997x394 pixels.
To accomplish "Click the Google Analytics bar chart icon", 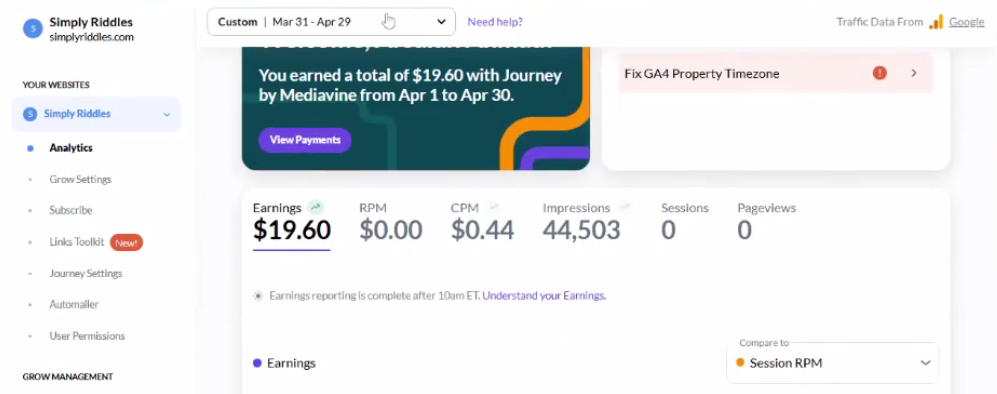I will (936, 22).
